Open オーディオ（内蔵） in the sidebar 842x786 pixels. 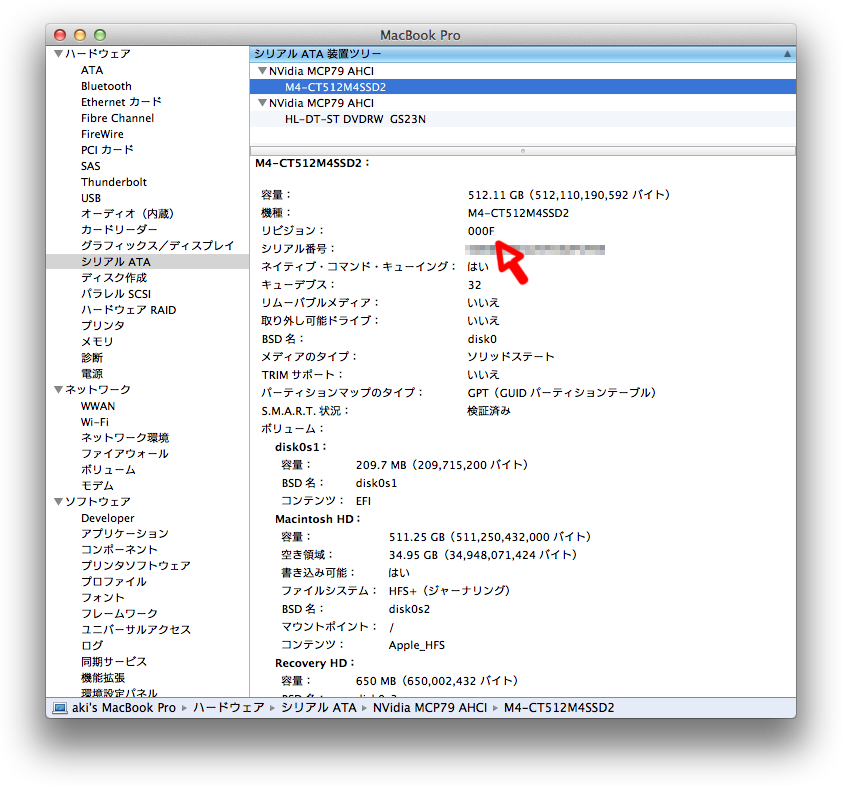pyautogui.click(x=127, y=214)
